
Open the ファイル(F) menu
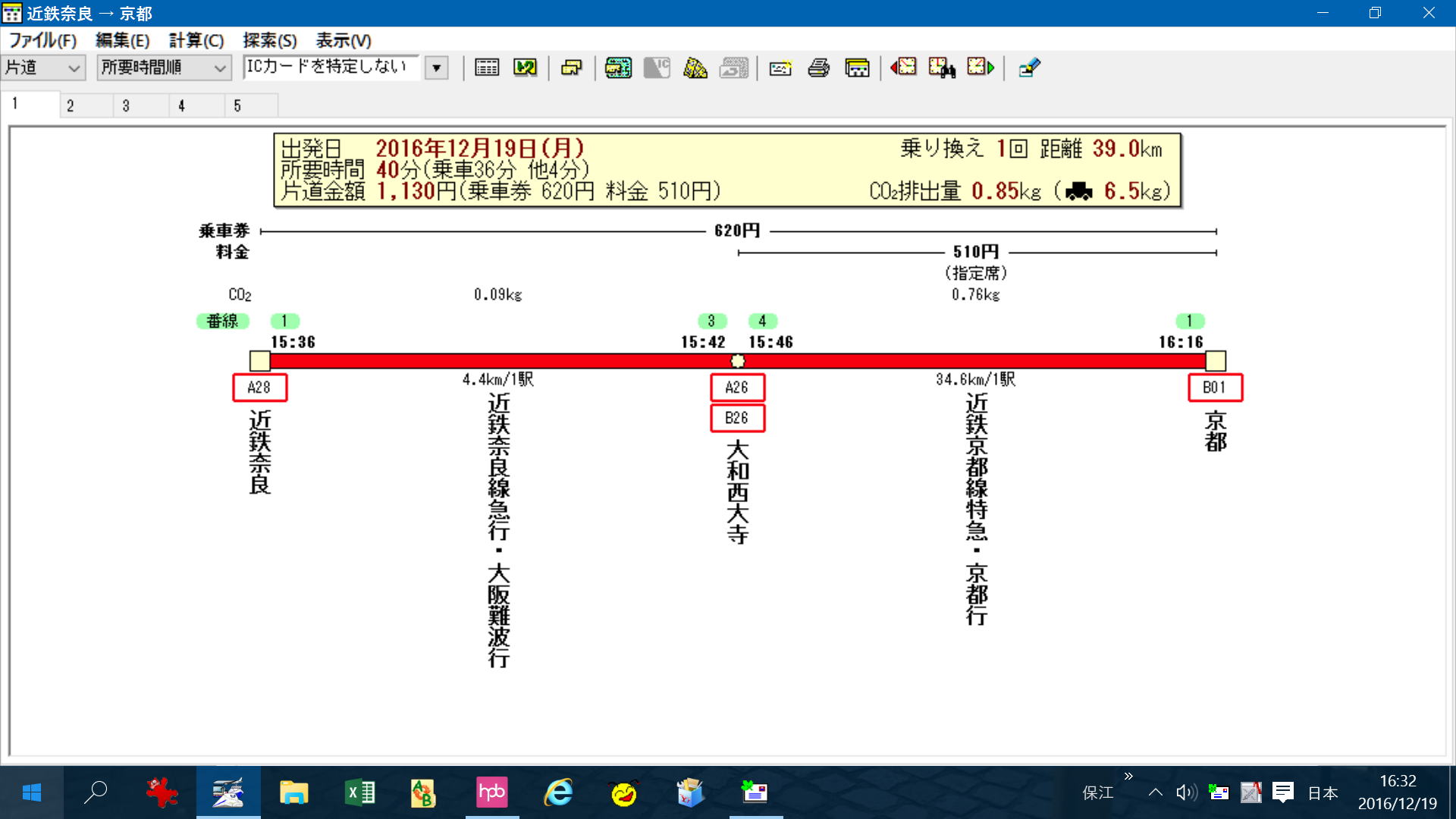tap(42, 40)
